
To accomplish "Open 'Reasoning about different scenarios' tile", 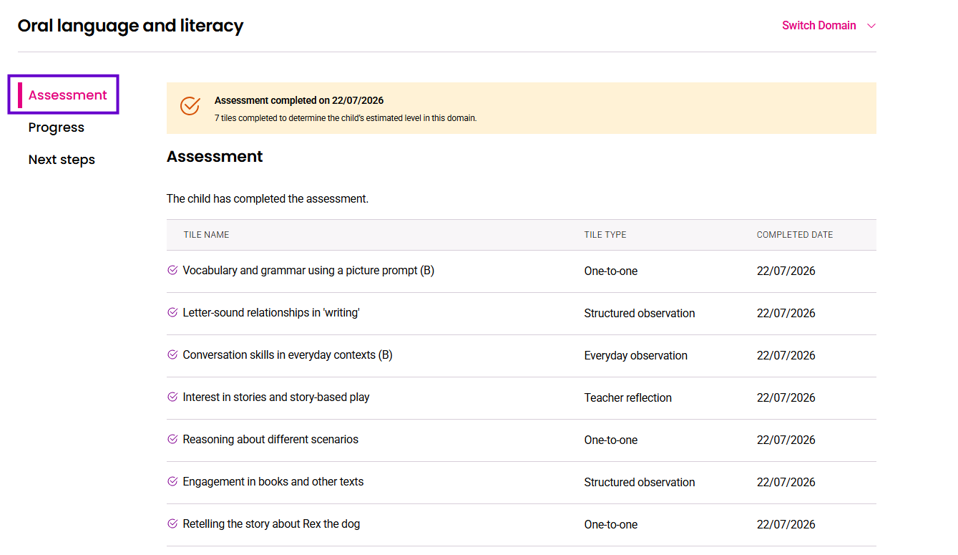I will coord(271,439).
